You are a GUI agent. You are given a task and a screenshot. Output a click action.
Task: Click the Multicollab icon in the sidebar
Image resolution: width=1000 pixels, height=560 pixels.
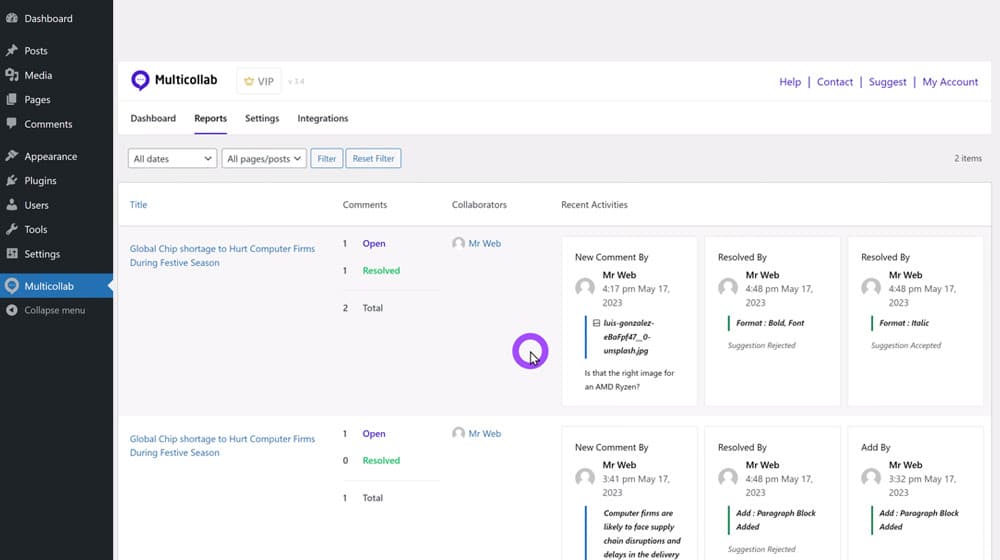(x=11, y=286)
